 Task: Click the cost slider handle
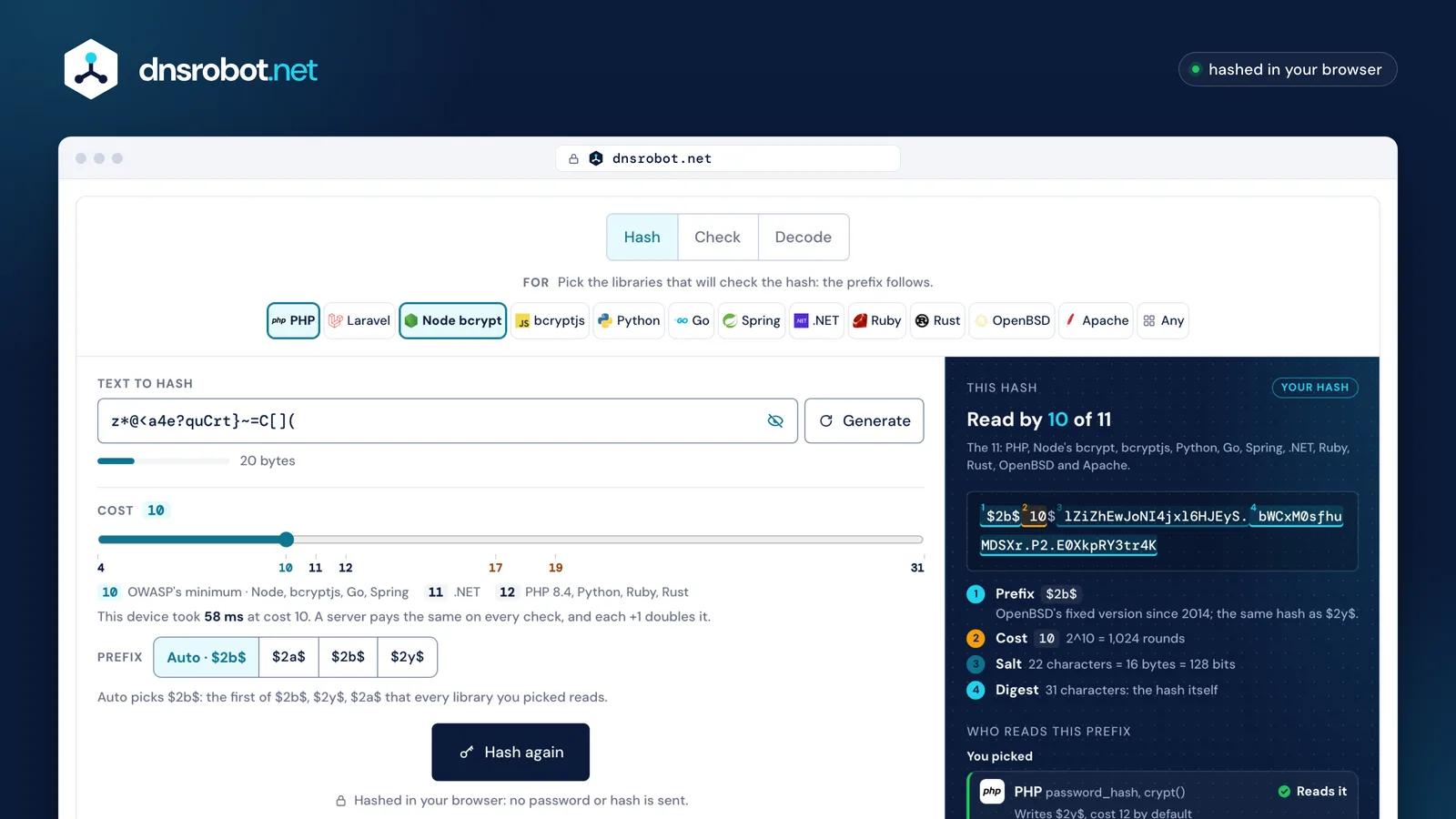tap(287, 540)
